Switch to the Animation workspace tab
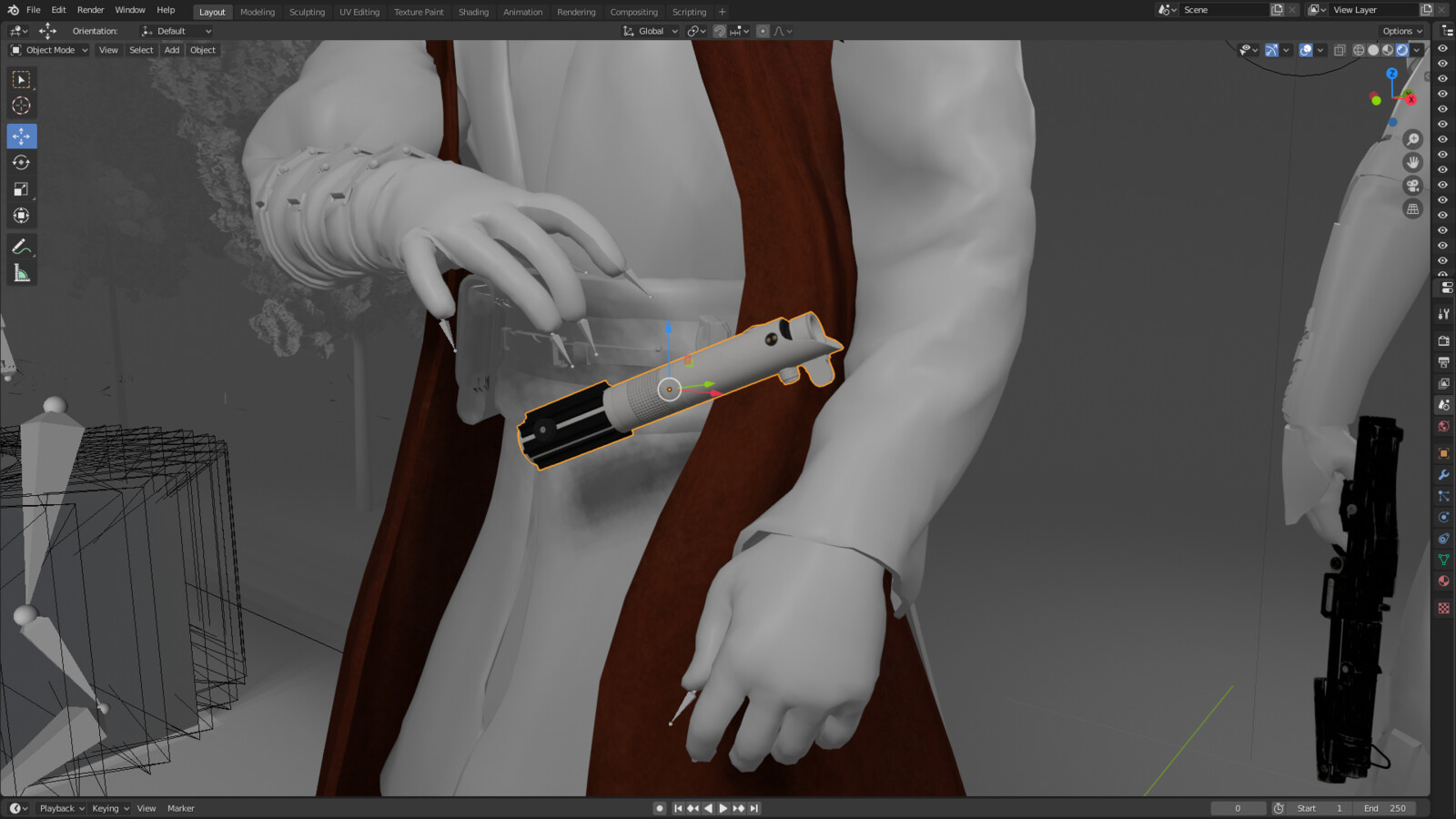The image size is (1456, 819). (522, 12)
